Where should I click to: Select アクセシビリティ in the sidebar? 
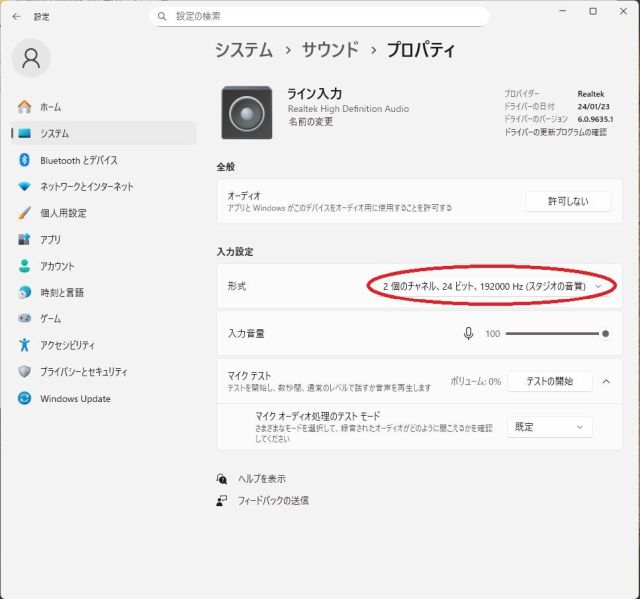coord(68,345)
